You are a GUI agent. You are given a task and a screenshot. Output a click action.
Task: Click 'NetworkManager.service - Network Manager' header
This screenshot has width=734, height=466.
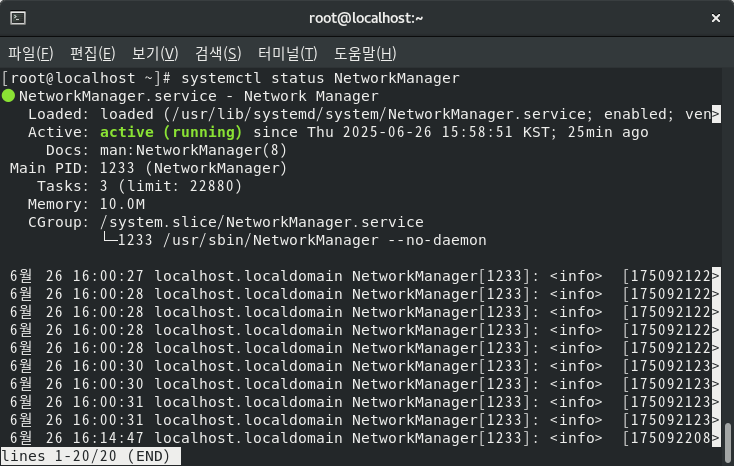pyautogui.click(x=198, y=96)
